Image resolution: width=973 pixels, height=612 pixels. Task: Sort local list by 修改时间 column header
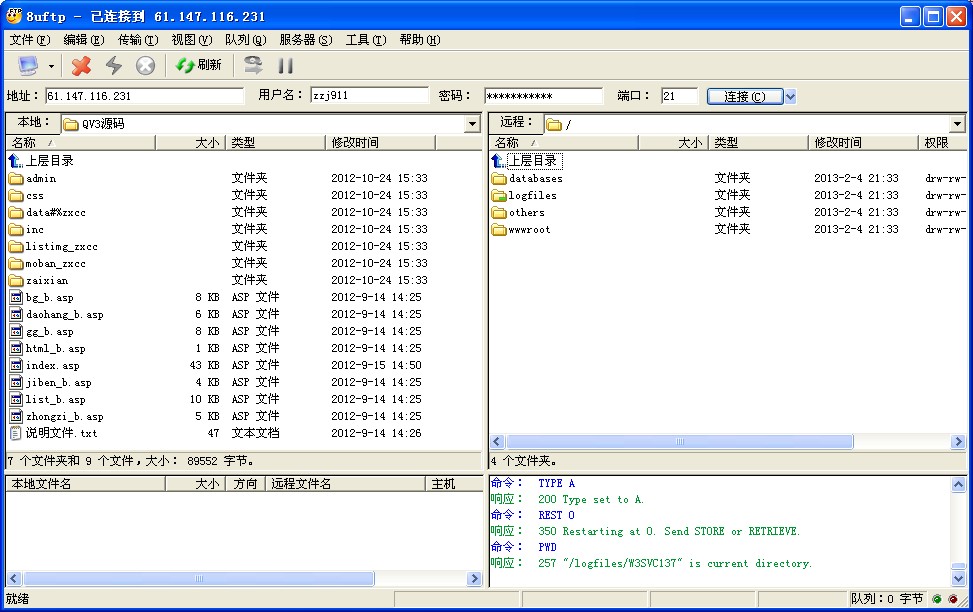[380, 143]
